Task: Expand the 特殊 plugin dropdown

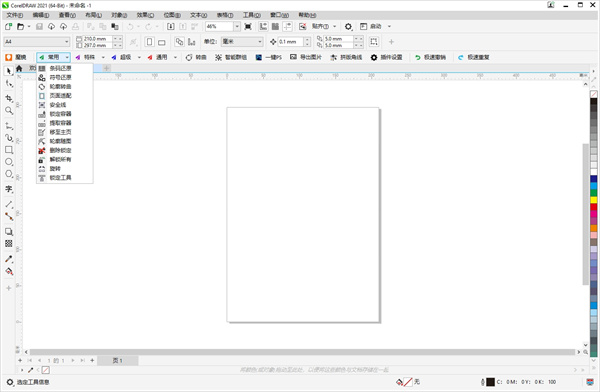Action: click(103, 57)
